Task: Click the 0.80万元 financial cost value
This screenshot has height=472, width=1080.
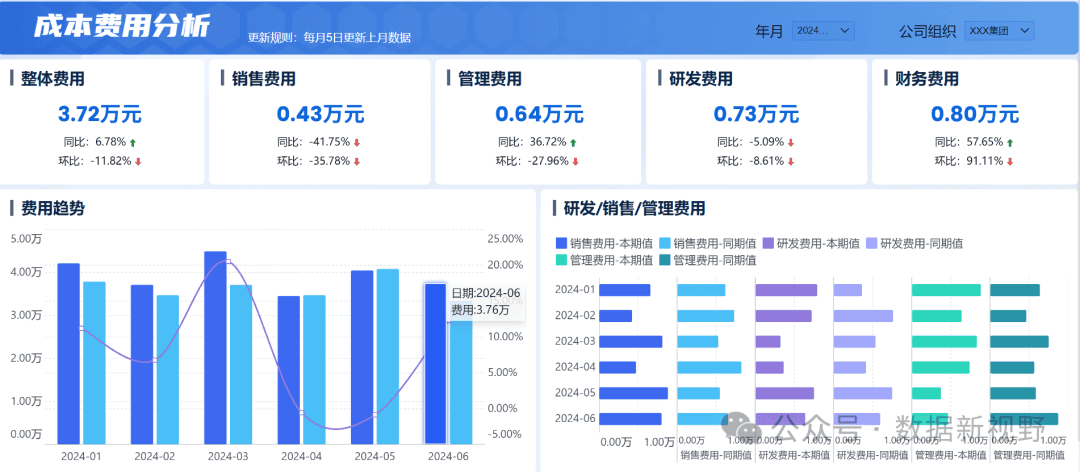Action: pyautogui.click(x=975, y=114)
